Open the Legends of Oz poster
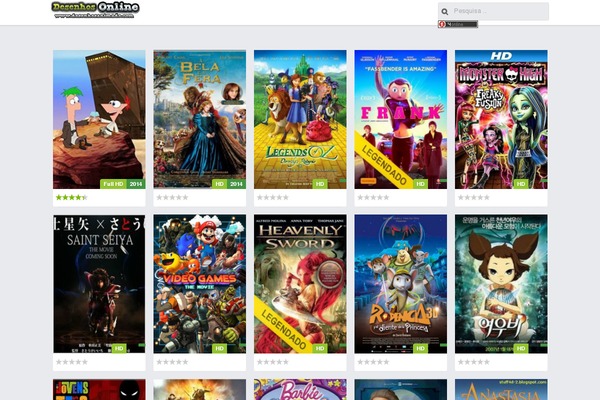Image resolution: width=600 pixels, height=400 pixels. (x=300, y=119)
